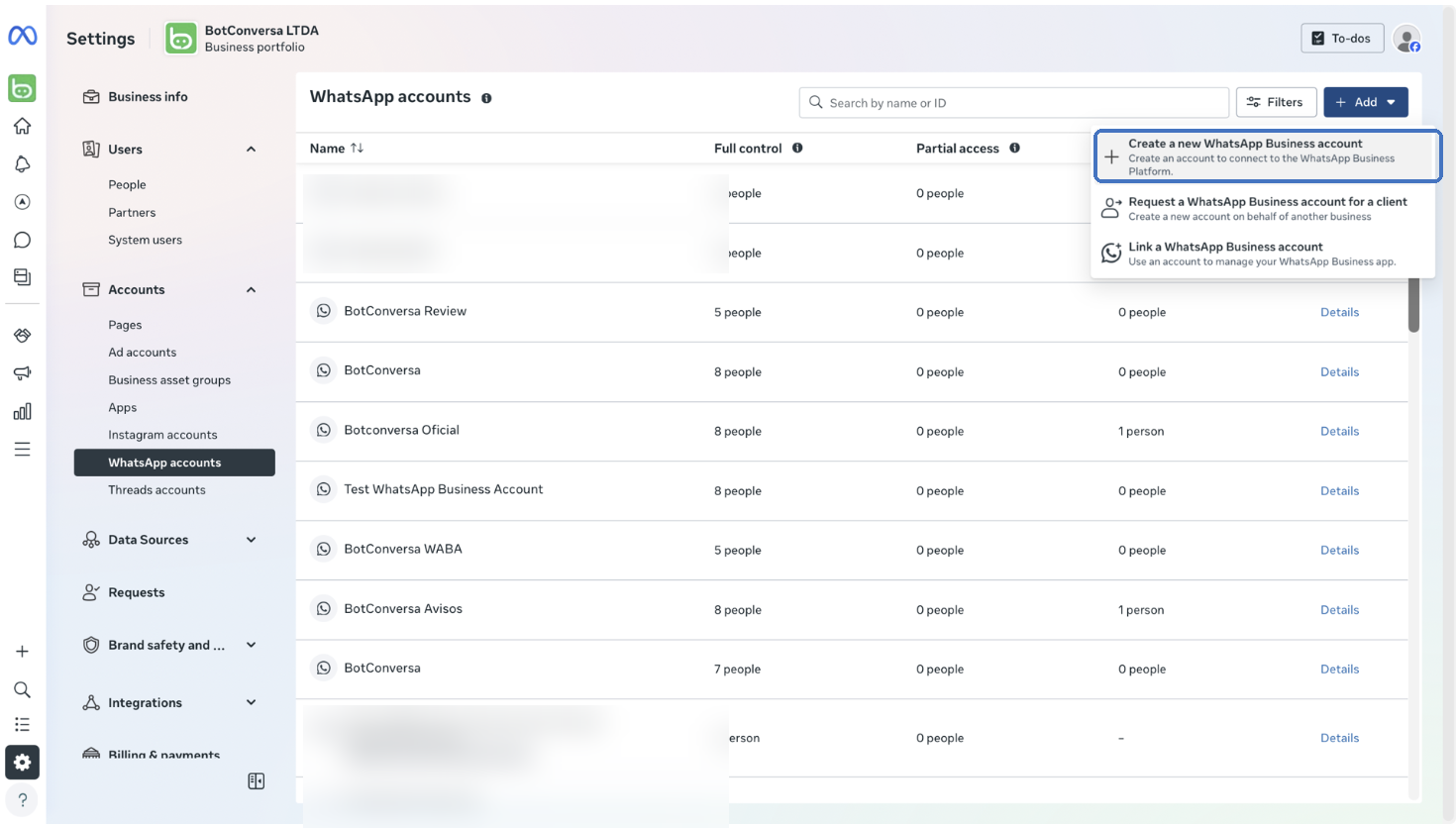Open the help question mark icon
This screenshot has width=1456, height=828.
[22, 800]
